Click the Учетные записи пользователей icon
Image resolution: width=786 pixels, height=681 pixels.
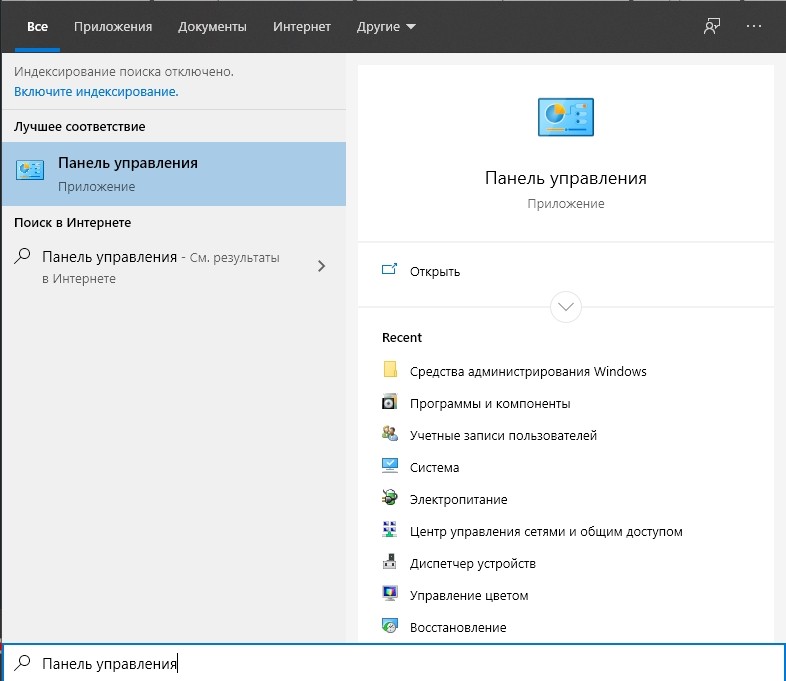click(x=389, y=433)
